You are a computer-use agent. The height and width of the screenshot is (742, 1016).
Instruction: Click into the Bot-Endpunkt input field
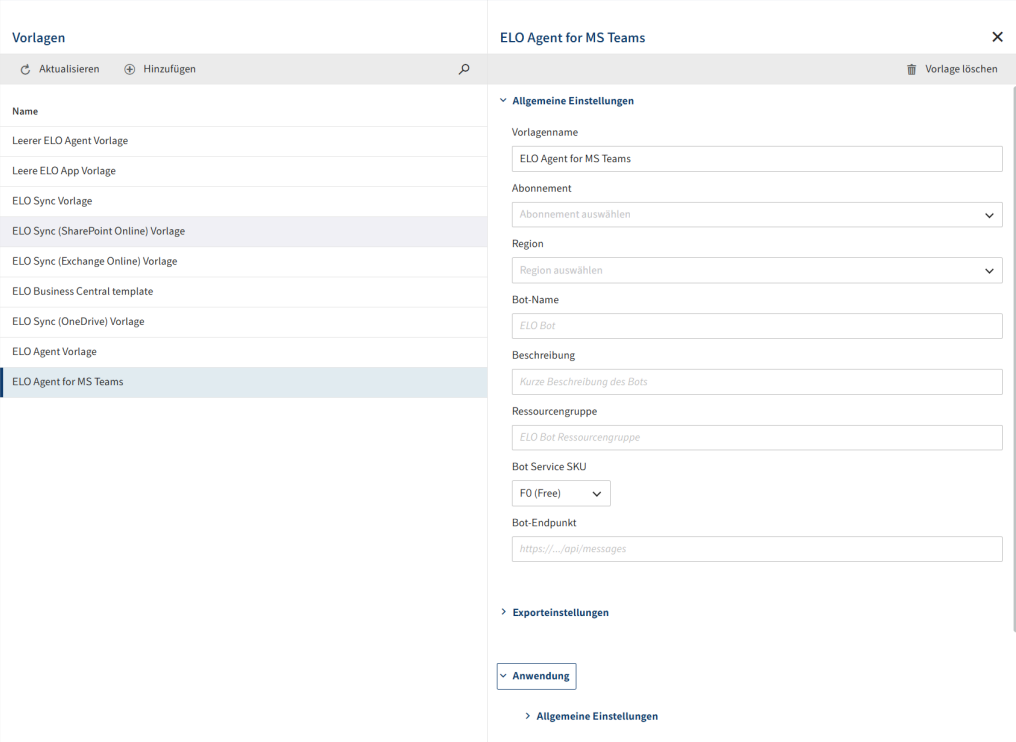point(757,549)
